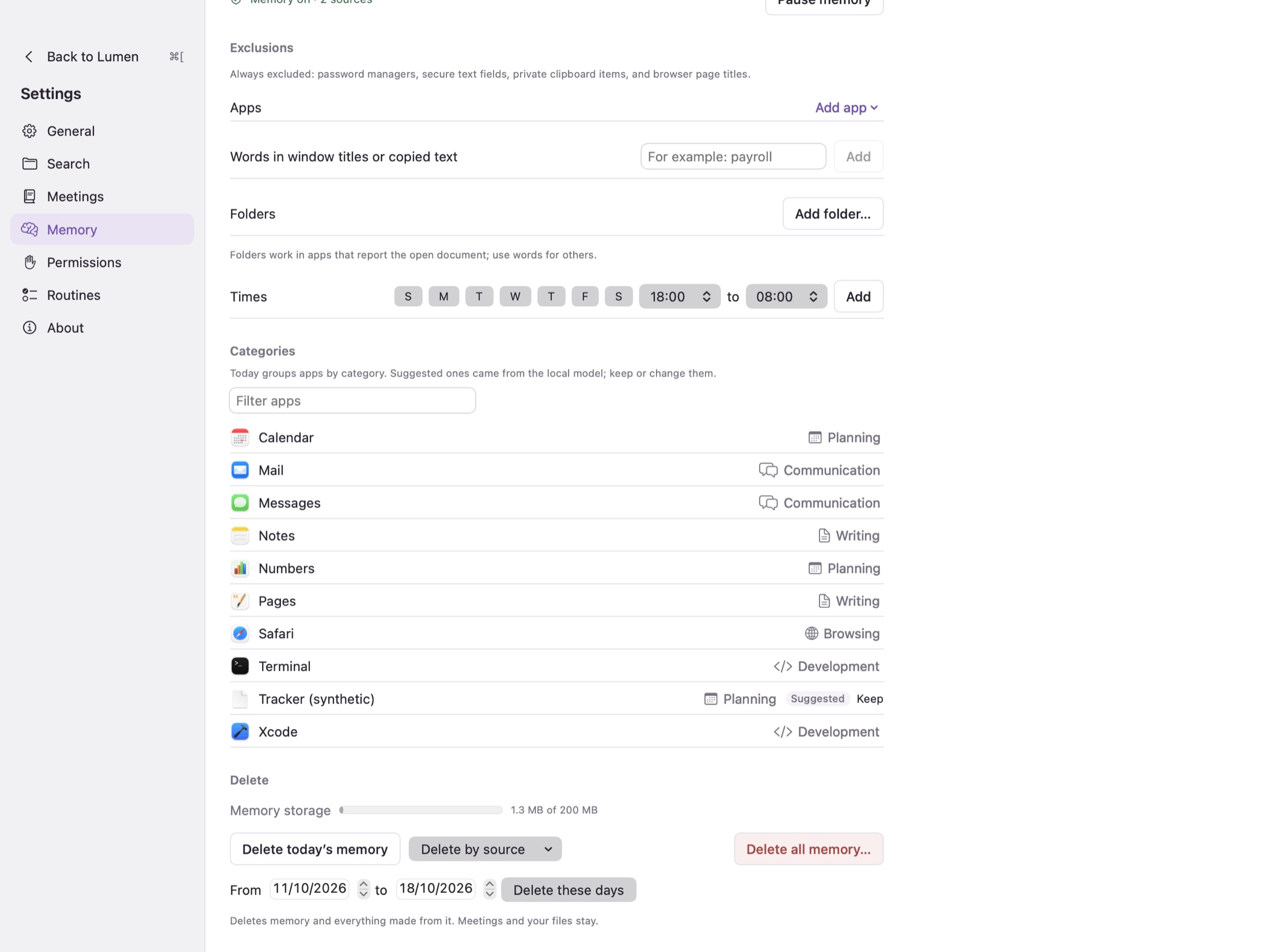Click the General gear icon in sidebar
The image size is (1267, 952).
point(29,131)
